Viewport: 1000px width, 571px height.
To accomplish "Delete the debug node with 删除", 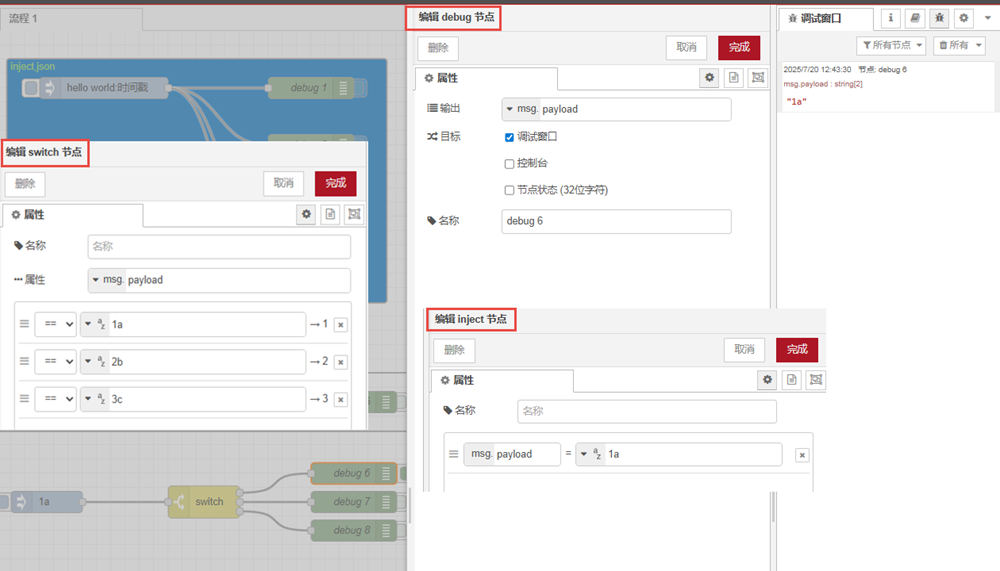I will (x=438, y=48).
